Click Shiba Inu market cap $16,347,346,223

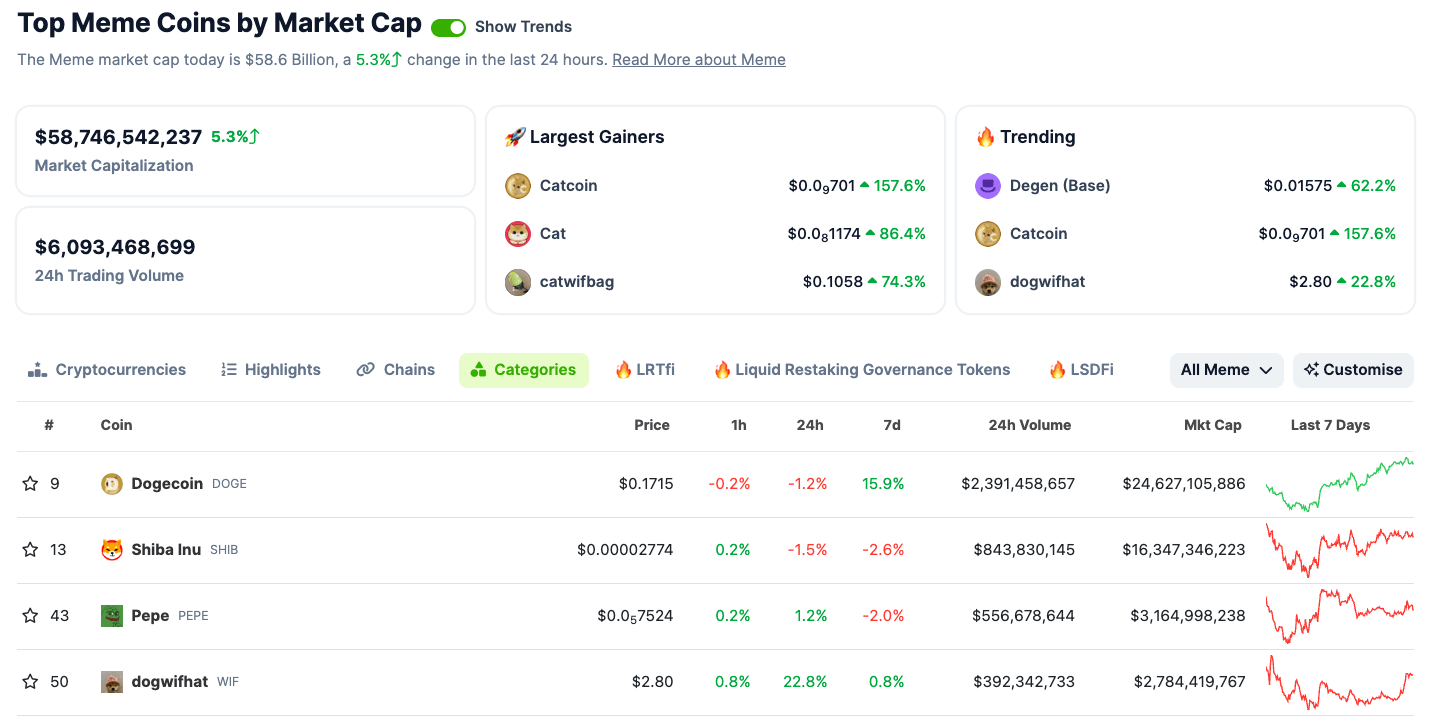pos(1184,550)
